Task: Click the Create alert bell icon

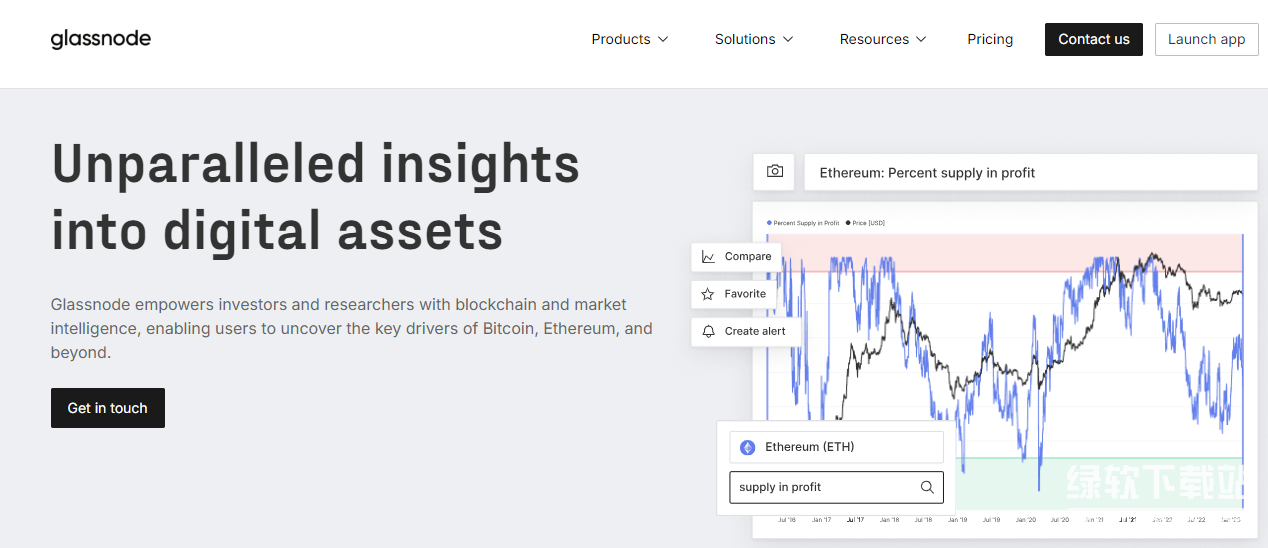Action: [x=709, y=331]
